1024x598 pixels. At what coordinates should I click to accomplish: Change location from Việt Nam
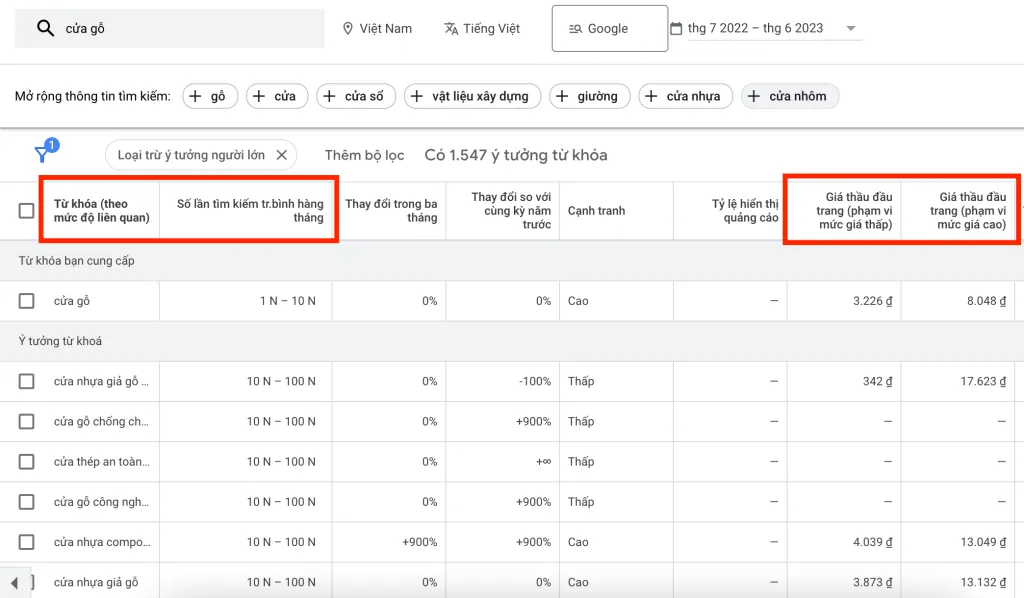click(377, 29)
